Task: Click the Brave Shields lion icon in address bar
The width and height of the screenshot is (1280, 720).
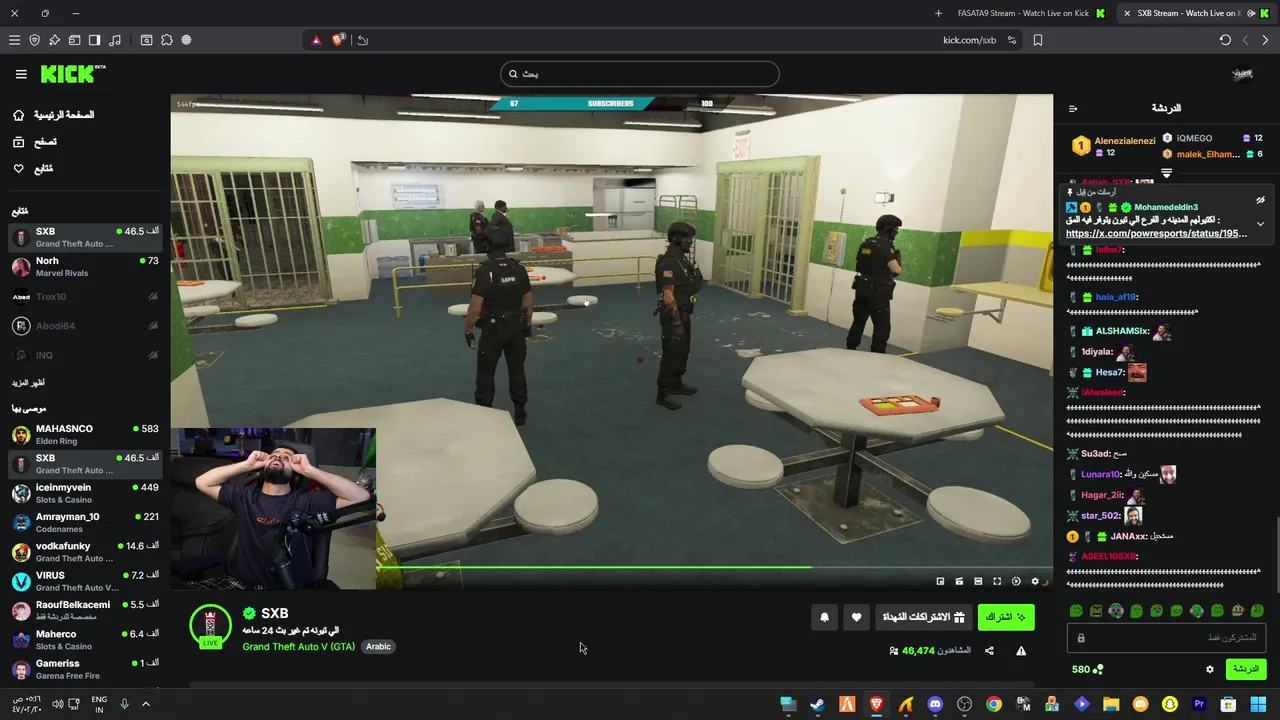Action: (x=339, y=40)
